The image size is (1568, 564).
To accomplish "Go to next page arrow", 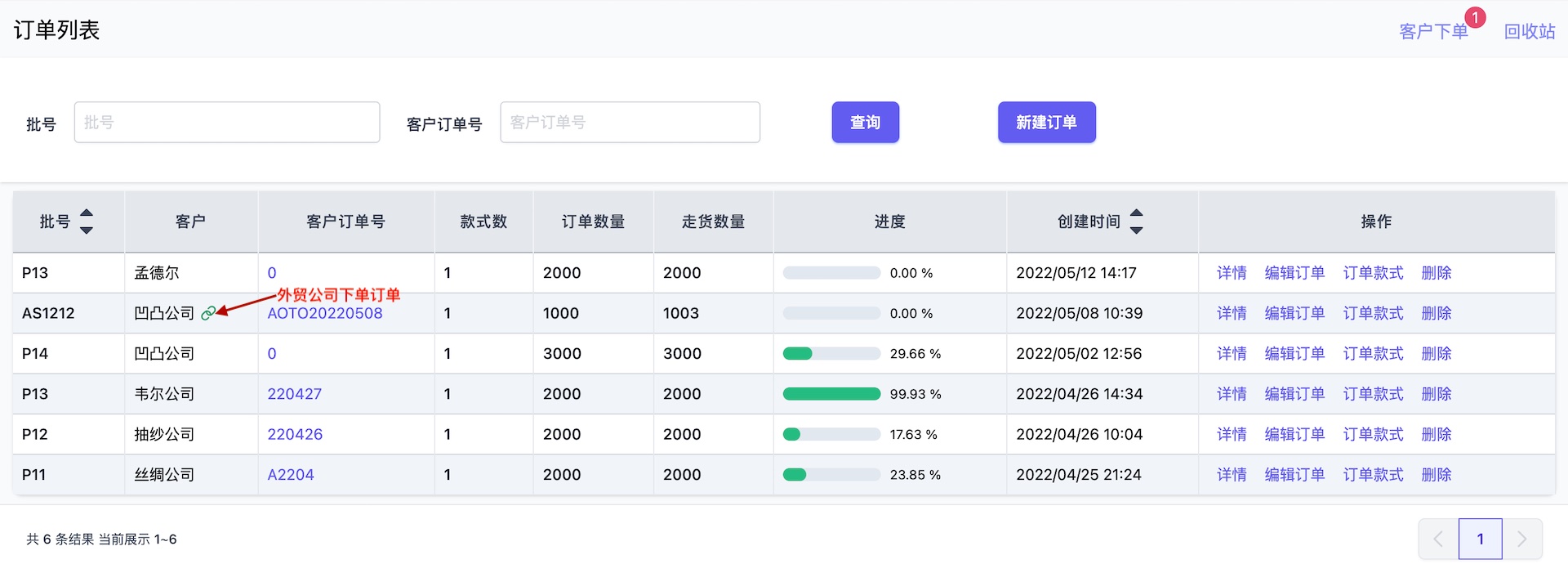I will coord(1522,539).
